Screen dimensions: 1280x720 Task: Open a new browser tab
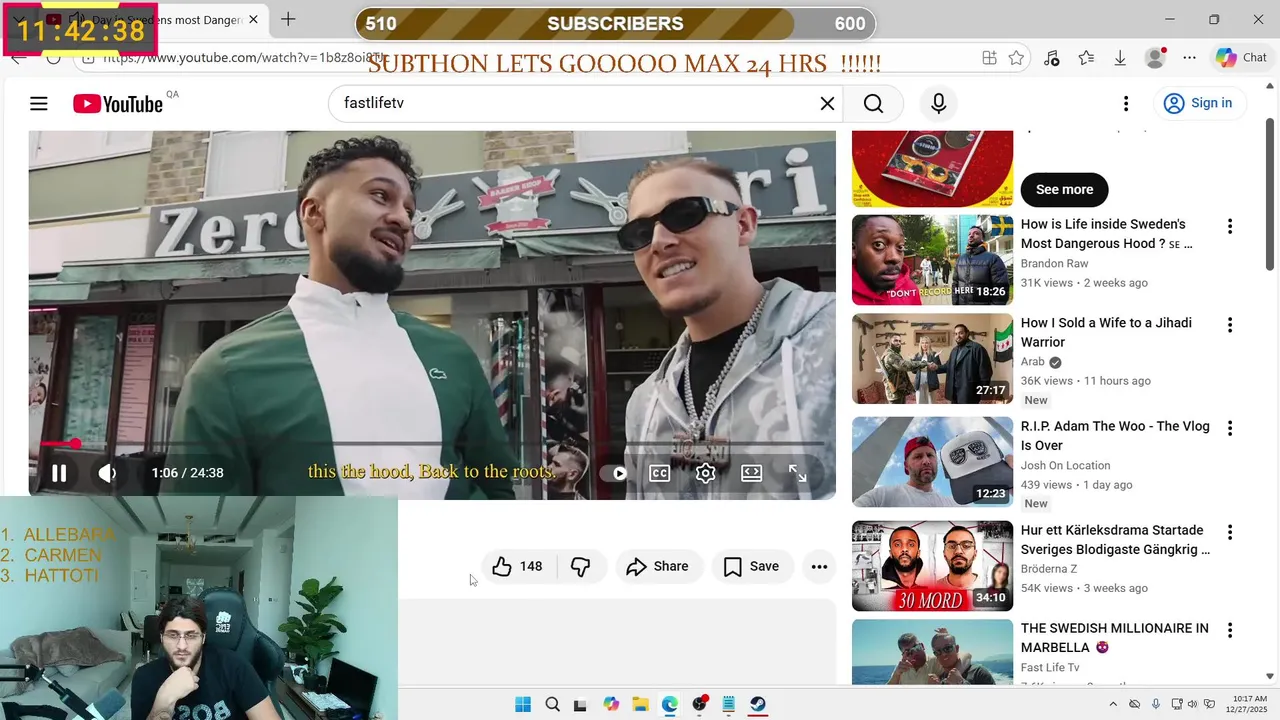click(x=288, y=19)
